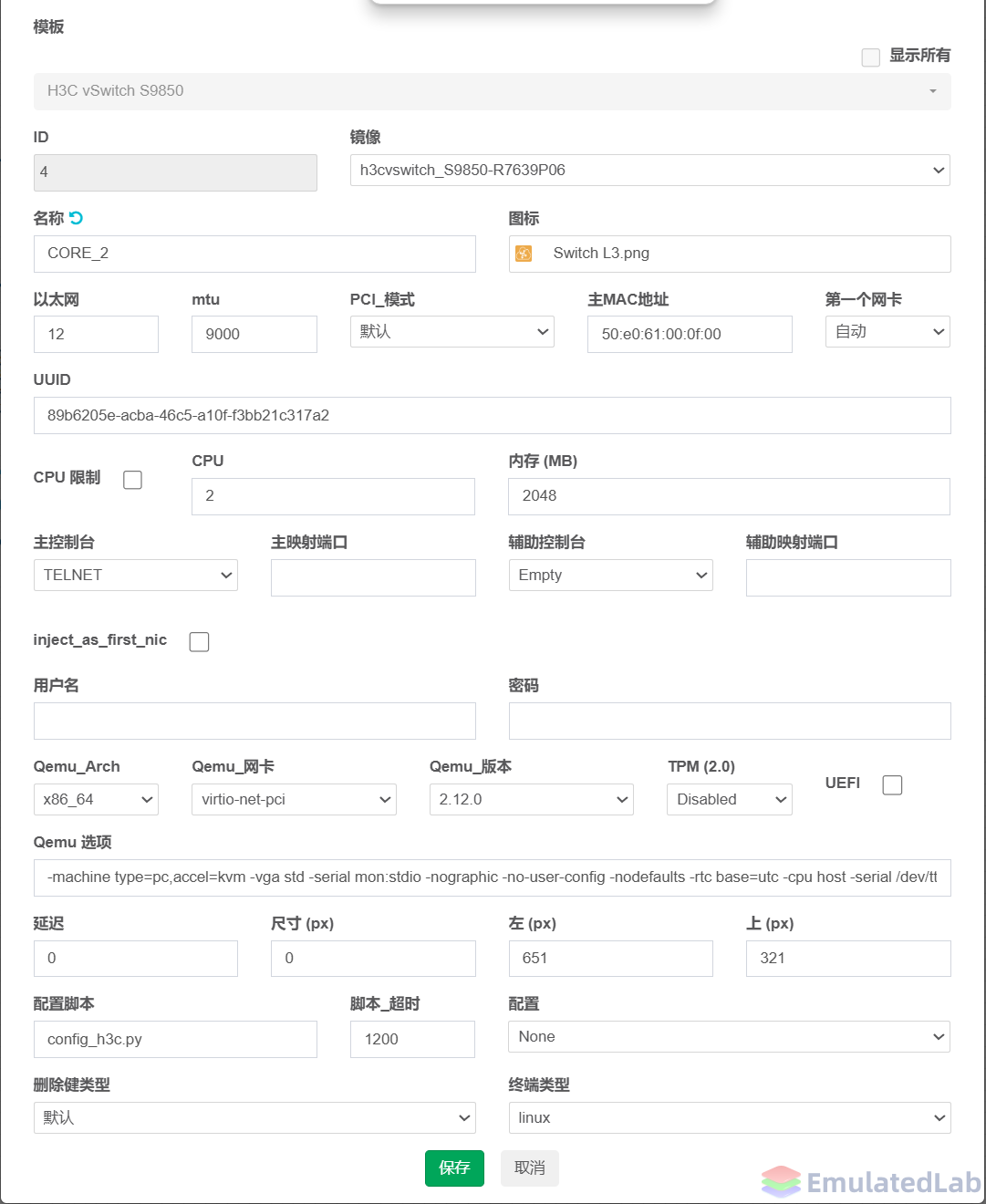Image resolution: width=986 pixels, height=1204 pixels.
Task: Open the Qemu_Arch x86_64 dropdown
Action: pos(96,800)
